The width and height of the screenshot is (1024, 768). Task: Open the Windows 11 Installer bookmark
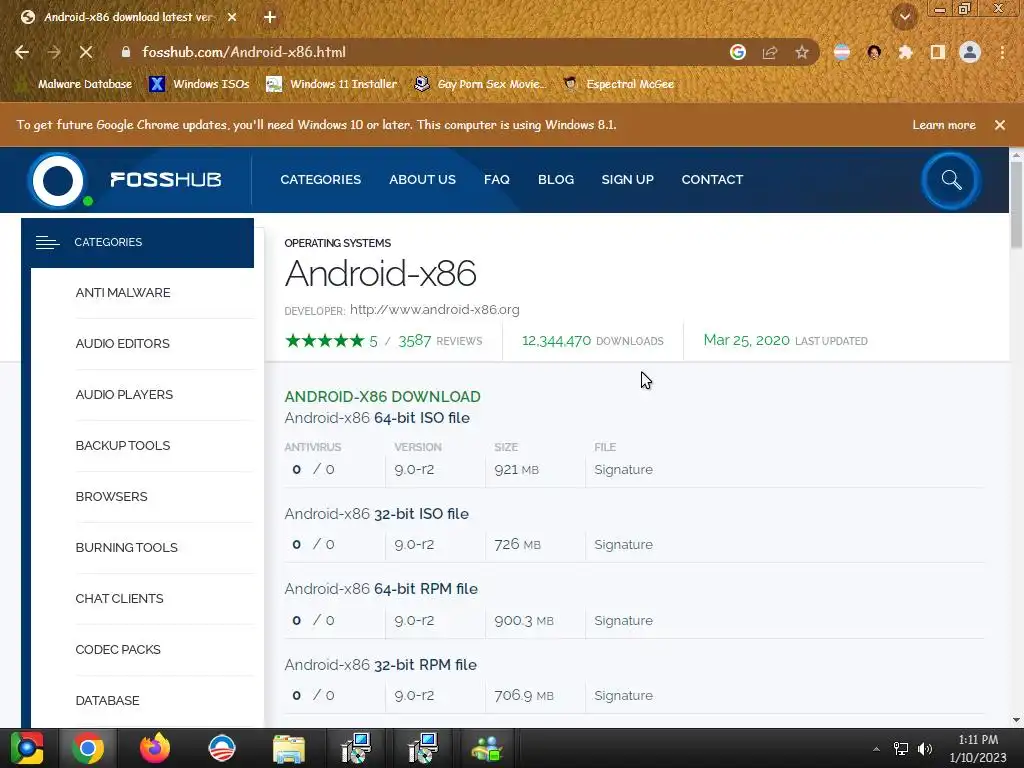(332, 84)
